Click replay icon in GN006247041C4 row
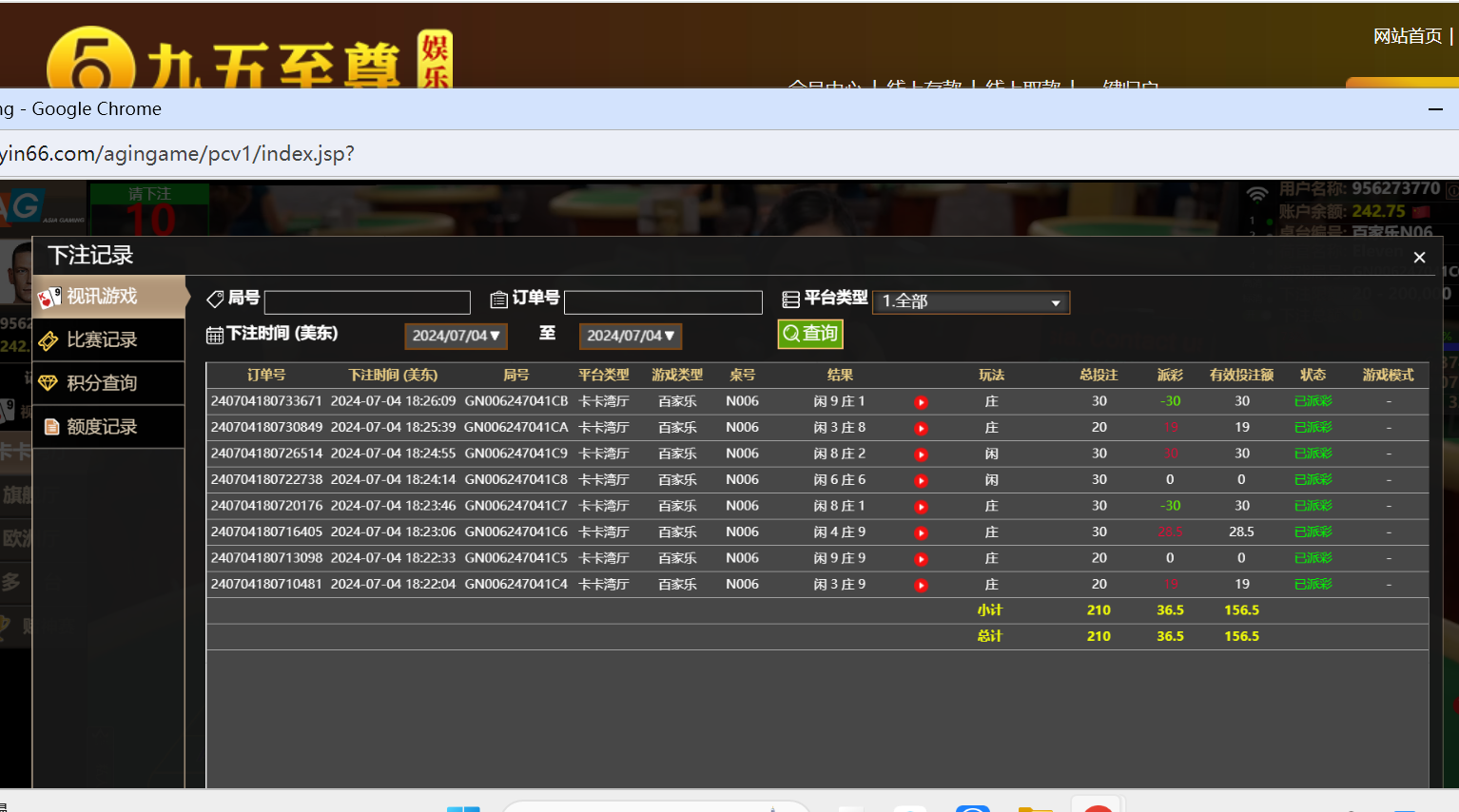 (x=921, y=586)
